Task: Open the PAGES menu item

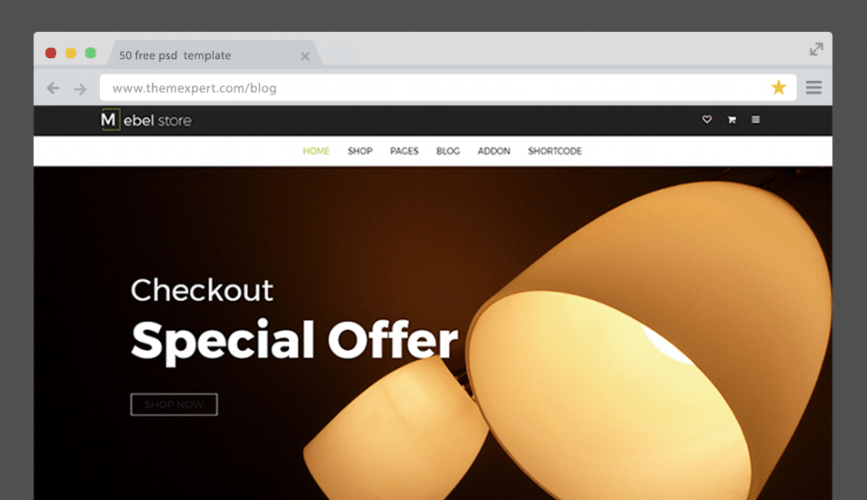Action: [x=404, y=151]
